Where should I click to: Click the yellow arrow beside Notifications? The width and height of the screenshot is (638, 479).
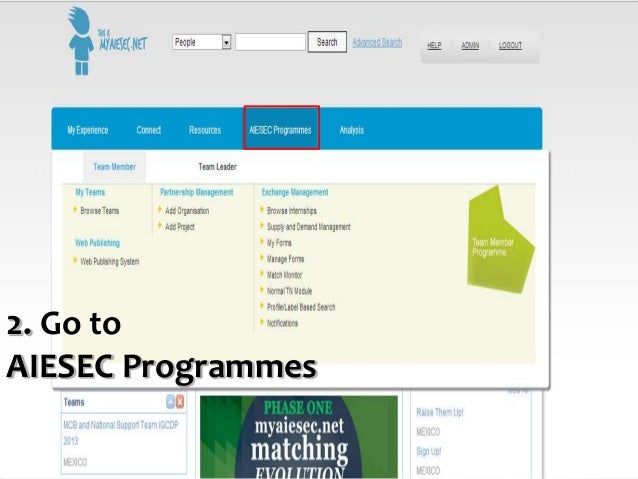[262, 322]
